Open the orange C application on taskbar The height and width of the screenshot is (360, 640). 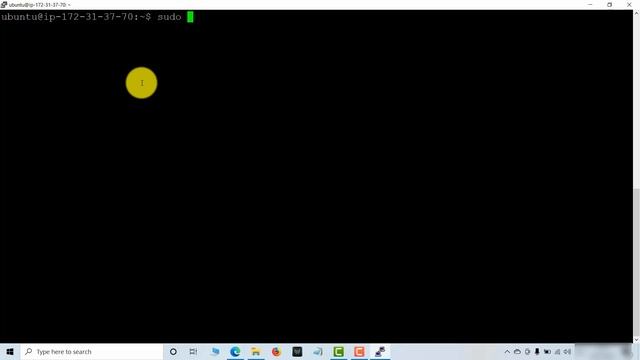[x=359, y=351]
